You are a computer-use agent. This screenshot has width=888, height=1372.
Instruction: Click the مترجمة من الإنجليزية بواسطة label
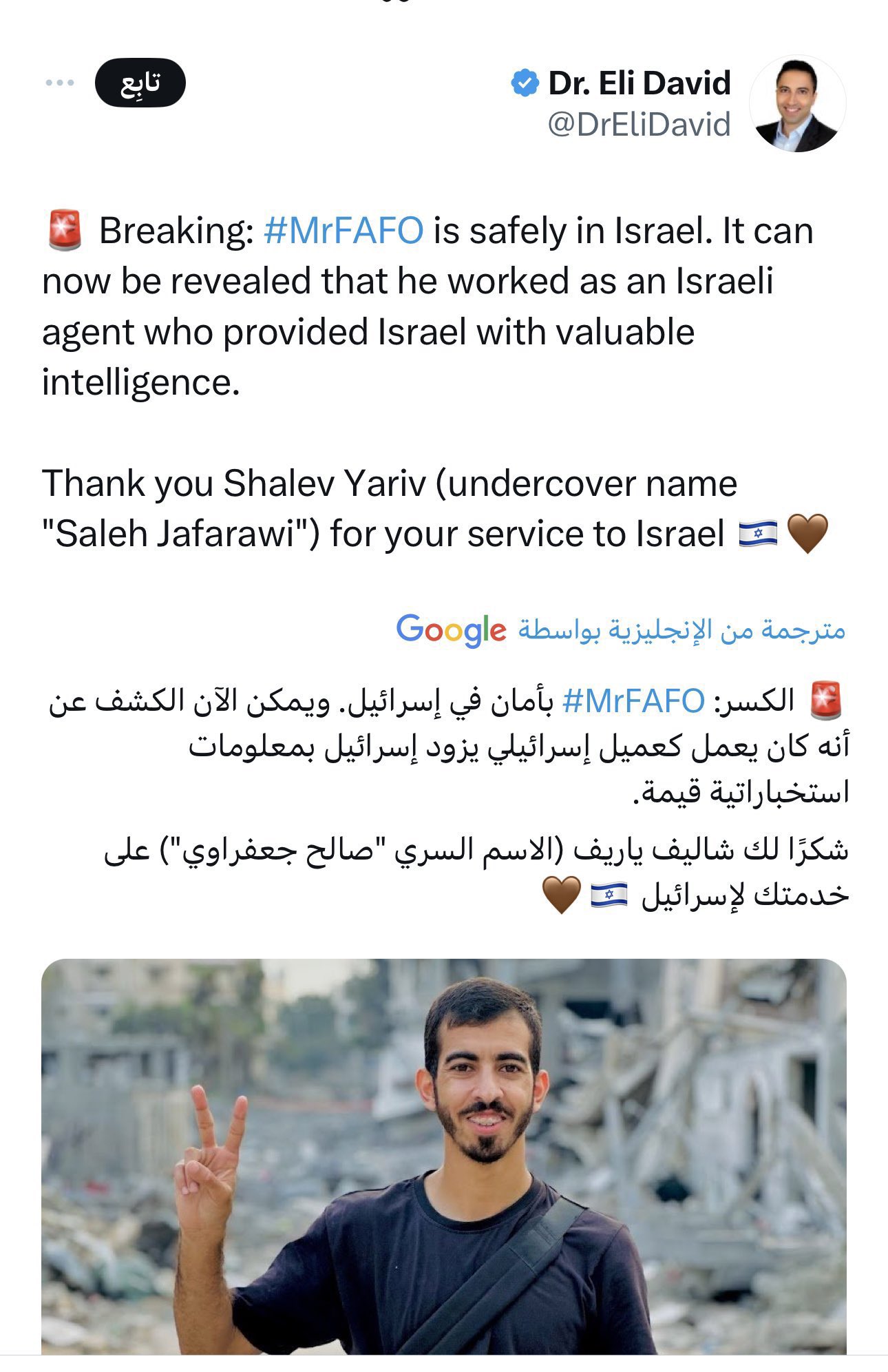681,630
